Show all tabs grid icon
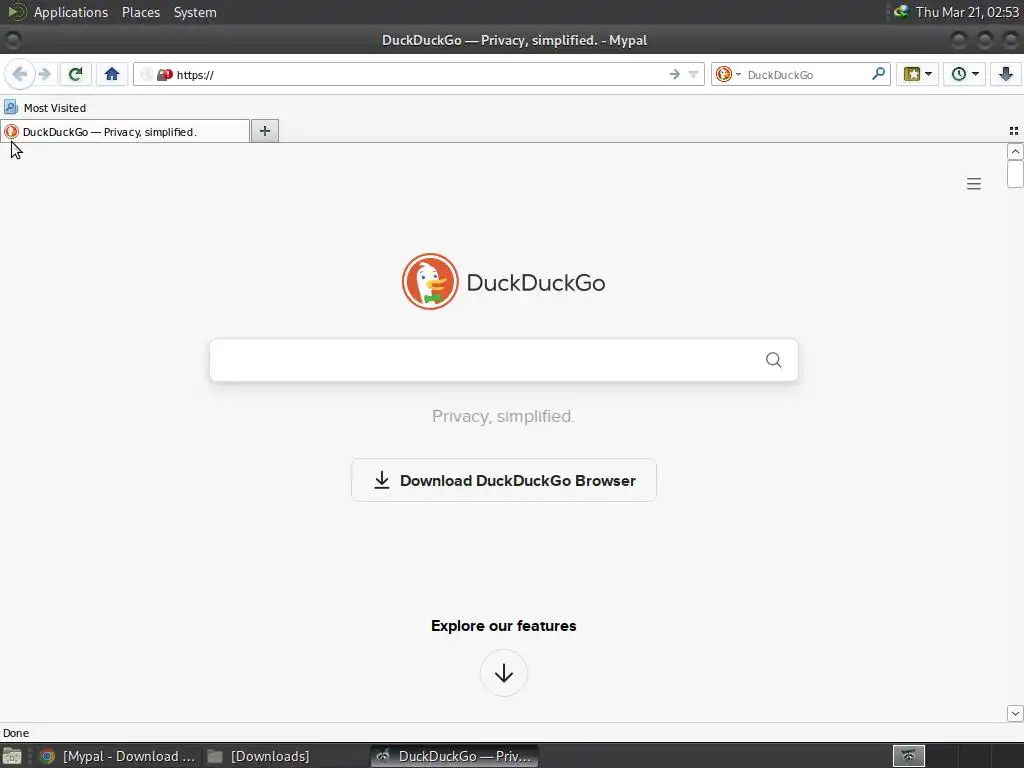The image size is (1024, 768). [1014, 131]
